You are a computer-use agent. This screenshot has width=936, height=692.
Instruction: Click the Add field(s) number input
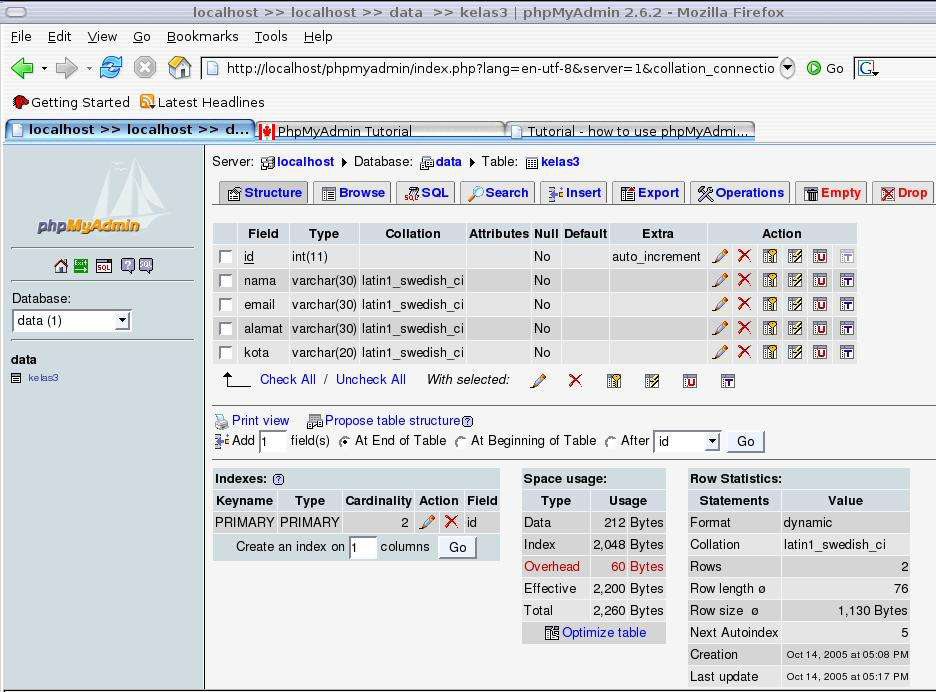coord(273,441)
